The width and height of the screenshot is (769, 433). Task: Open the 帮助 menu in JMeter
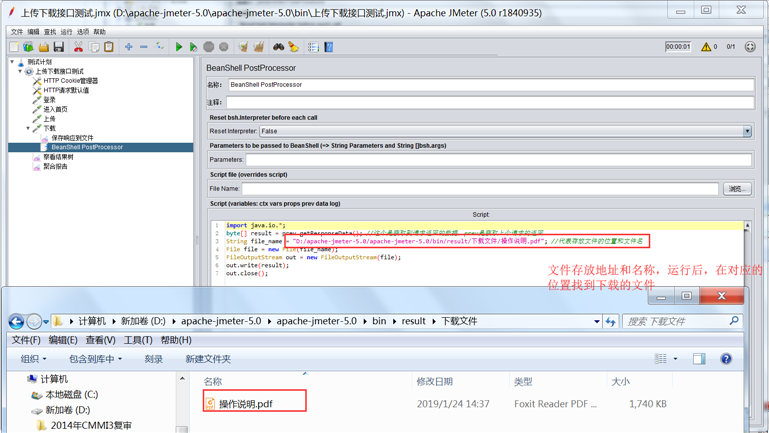[100, 32]
